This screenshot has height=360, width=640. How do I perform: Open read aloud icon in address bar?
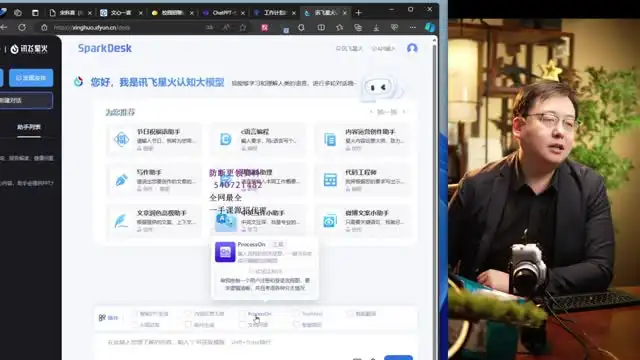coord(226,27)
